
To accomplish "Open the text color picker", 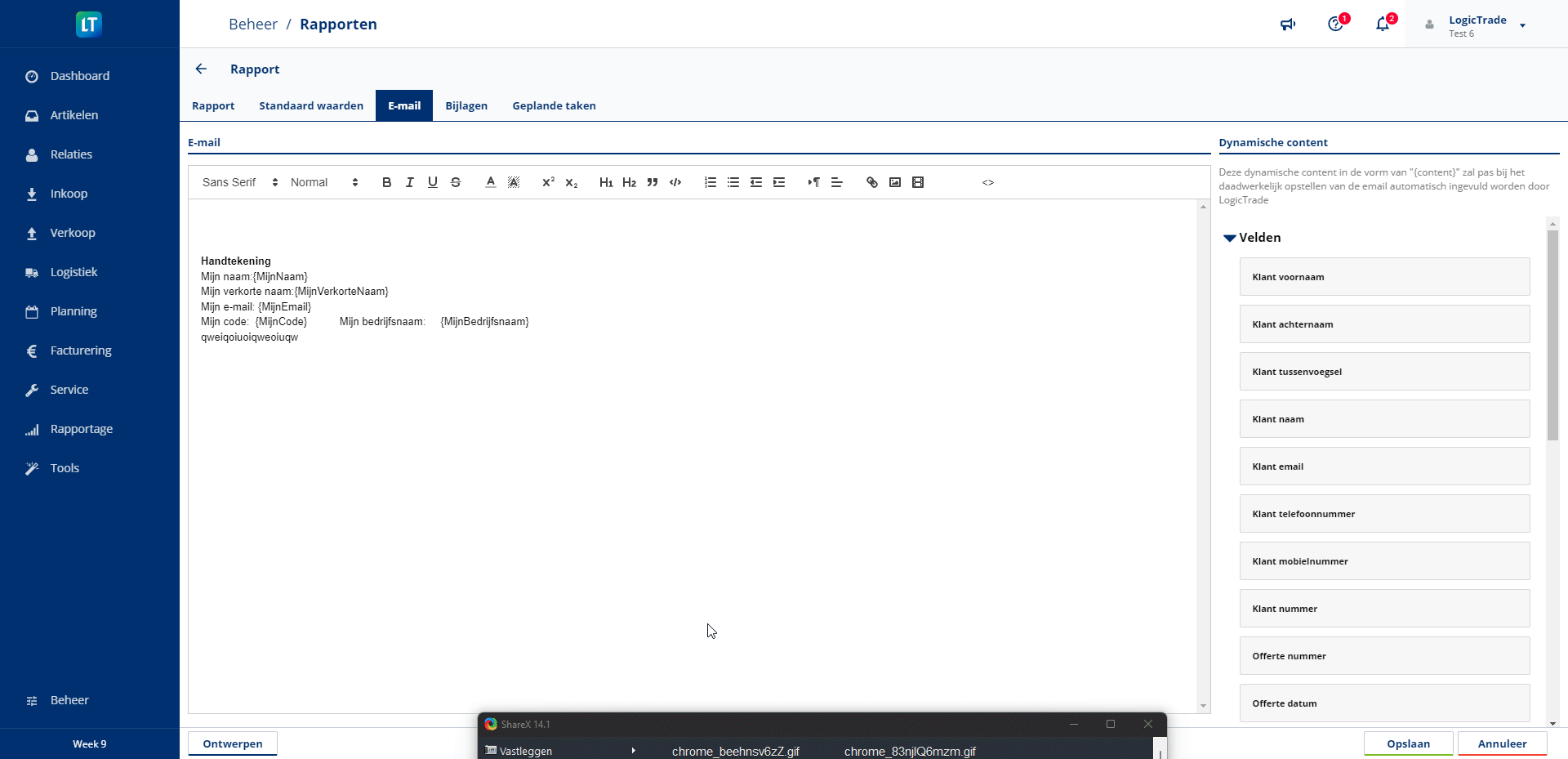I will coord(490,182).
